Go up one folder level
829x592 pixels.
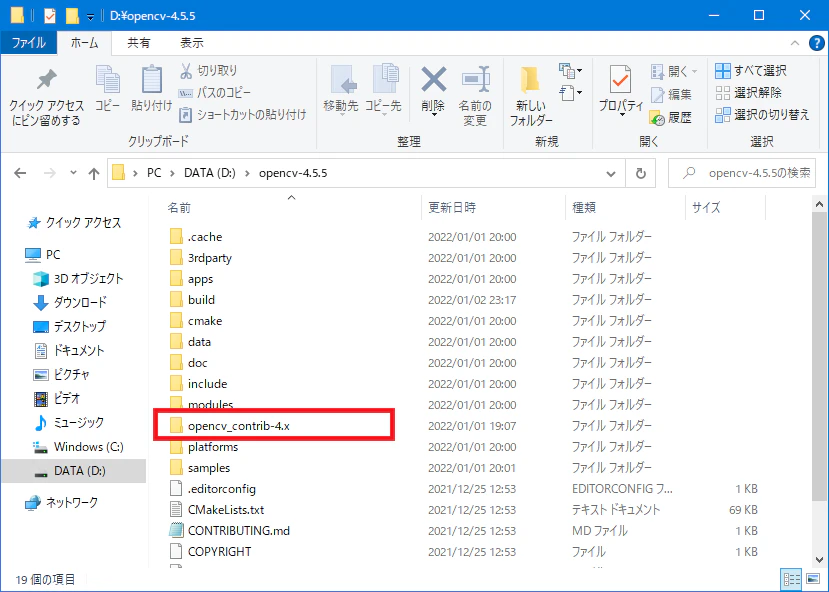point(94,173)
